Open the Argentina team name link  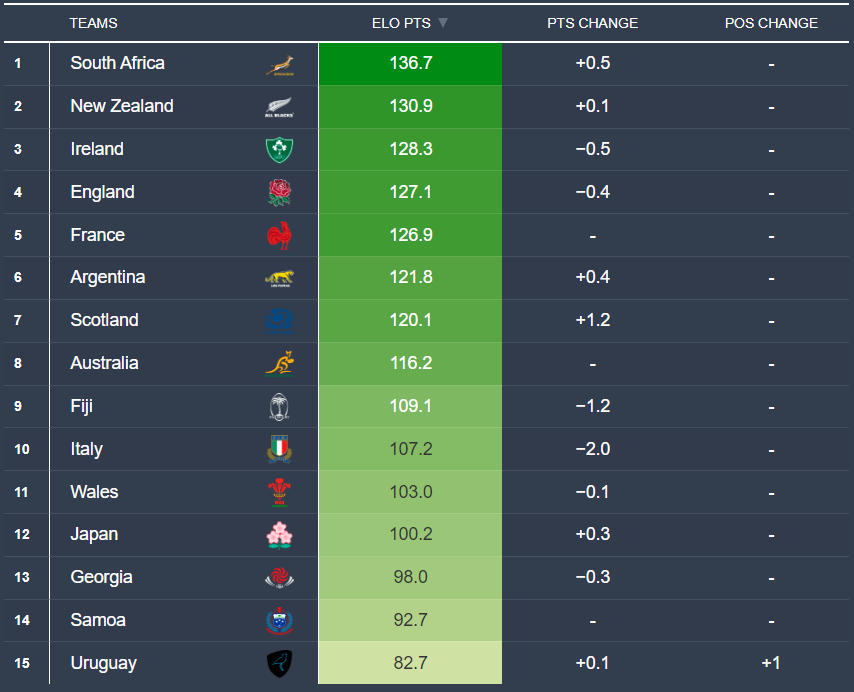pyautogui.click(x=108, y=277)
